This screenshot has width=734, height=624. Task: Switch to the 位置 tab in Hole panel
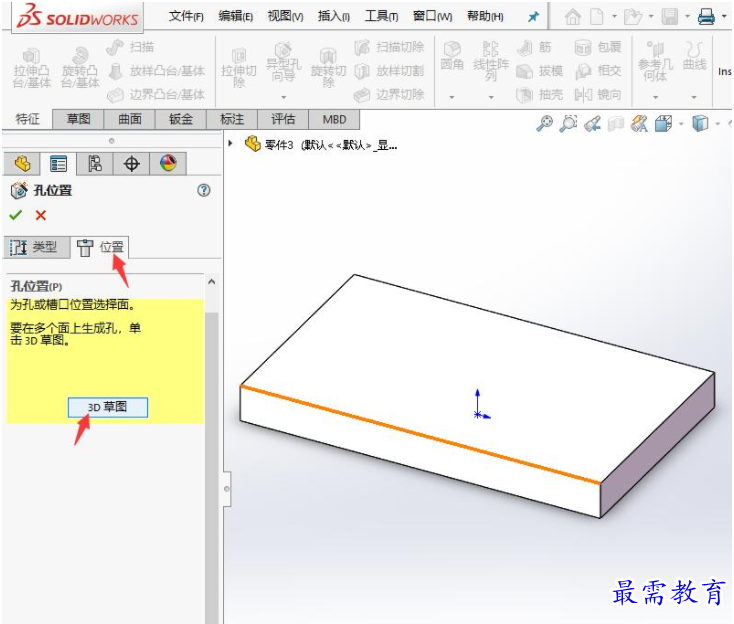pyautogui.click(x=99, y=248)
